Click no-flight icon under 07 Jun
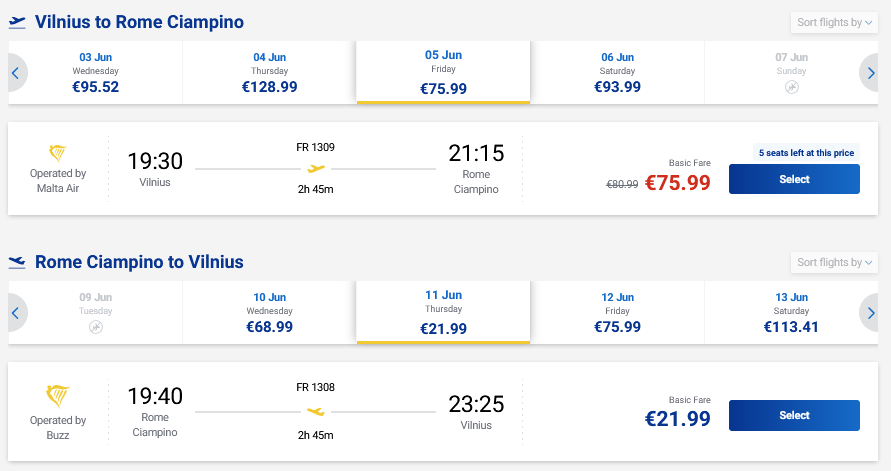This screenshot has height=471, width=891. pos(792,87)
